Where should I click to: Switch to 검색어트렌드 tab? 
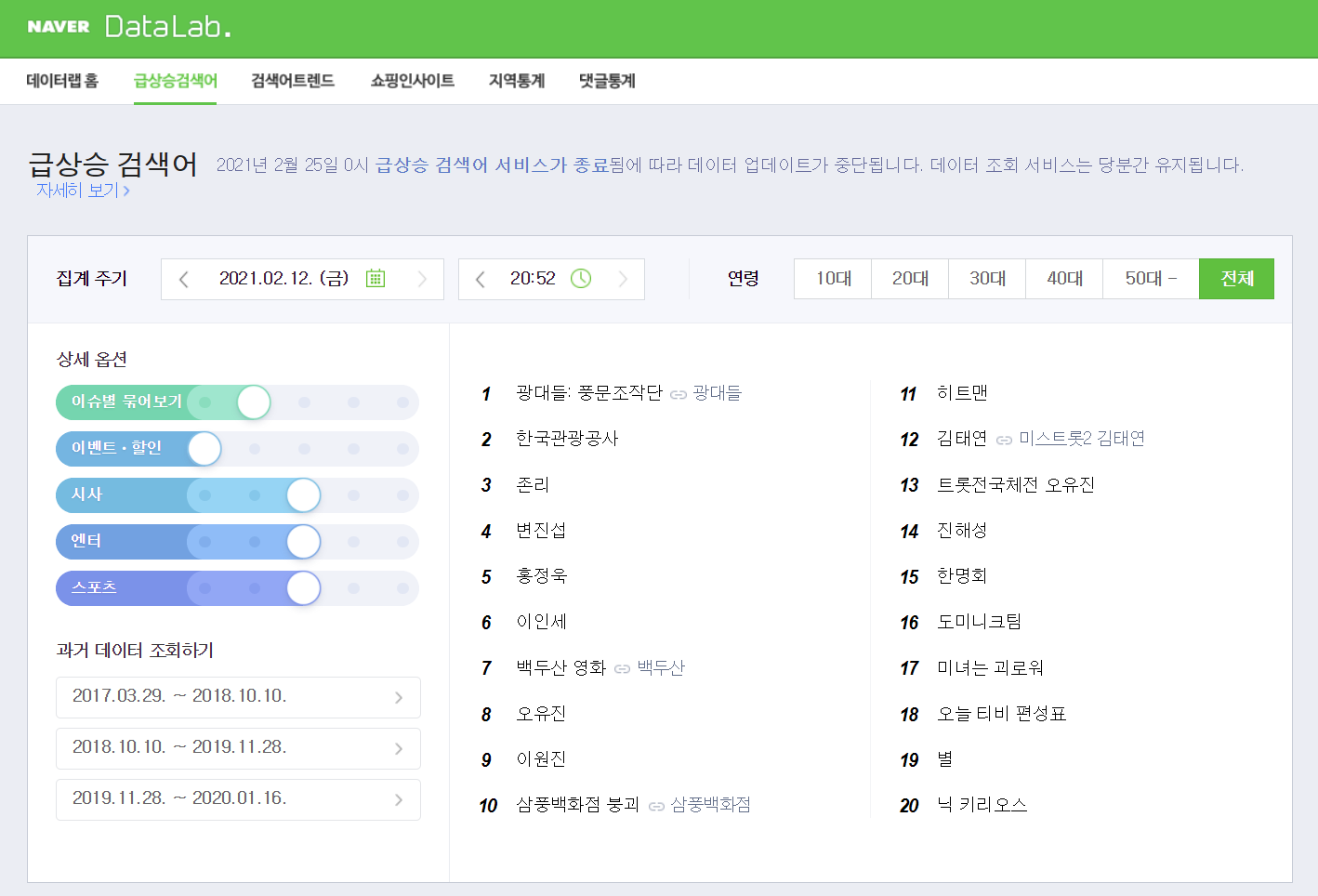[293, 81]
